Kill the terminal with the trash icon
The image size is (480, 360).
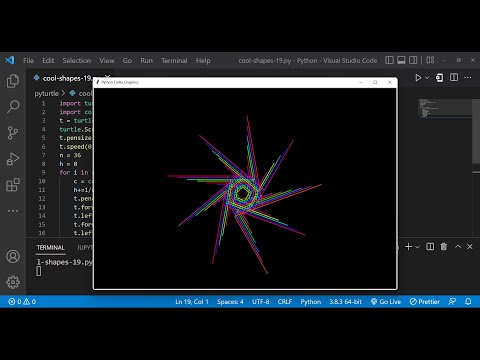point(444,247)
